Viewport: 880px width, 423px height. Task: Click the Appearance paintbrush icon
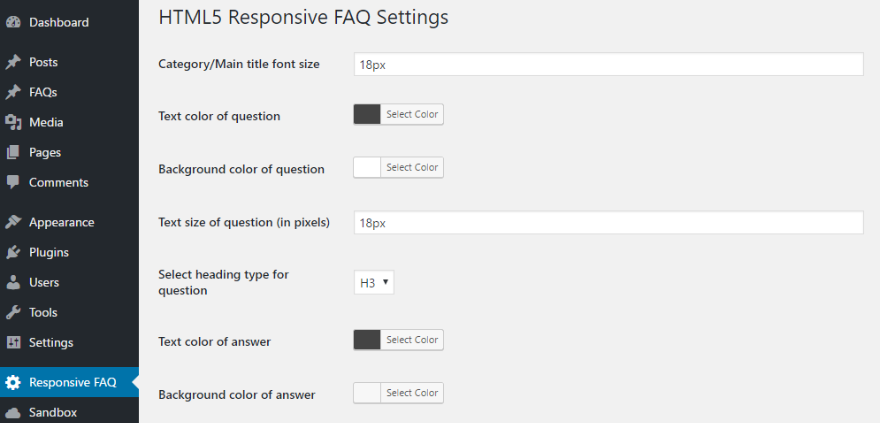pos(13,222)
